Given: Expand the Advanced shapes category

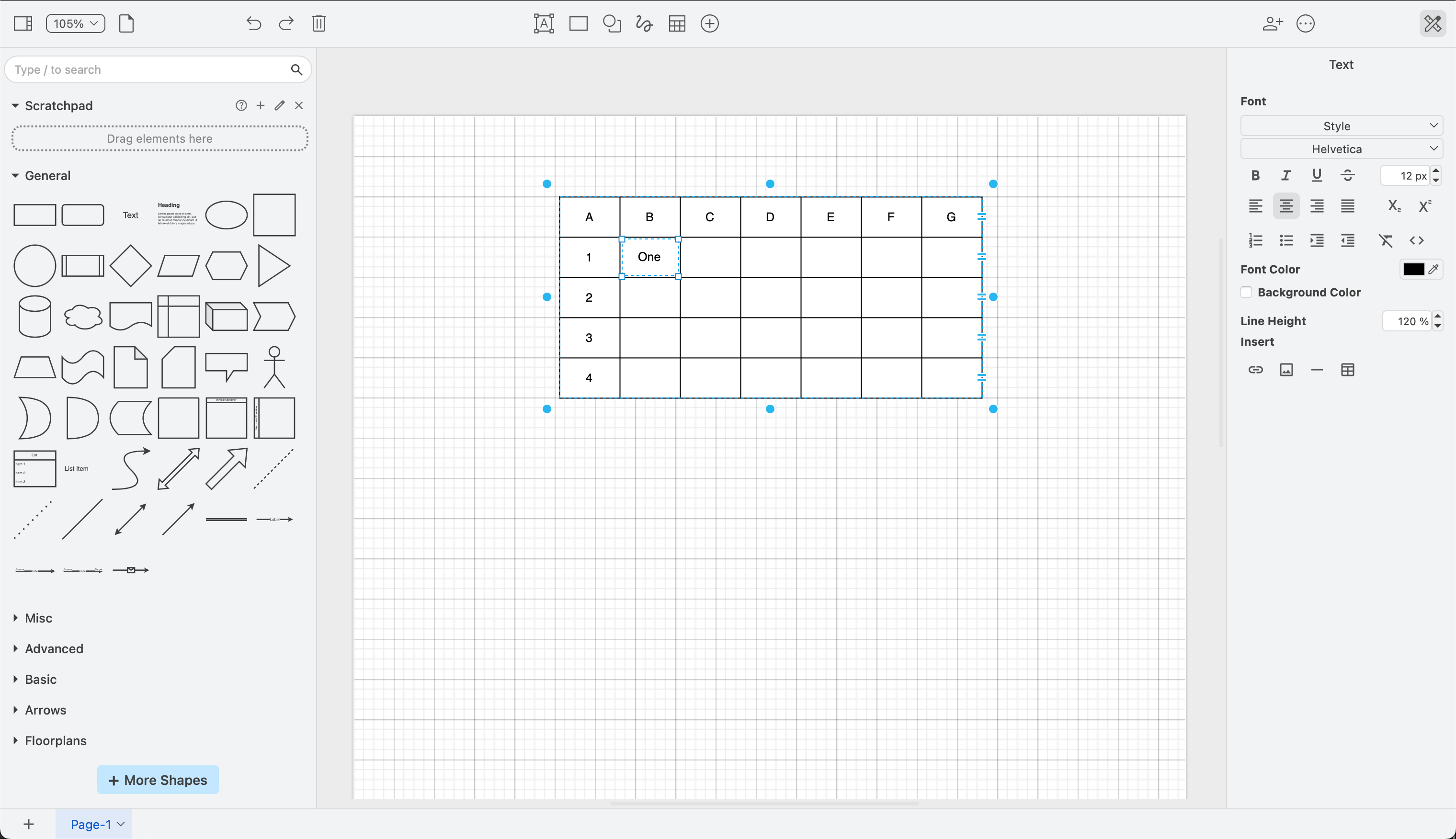Looking at the screenshot, I should tap(54, 648).
